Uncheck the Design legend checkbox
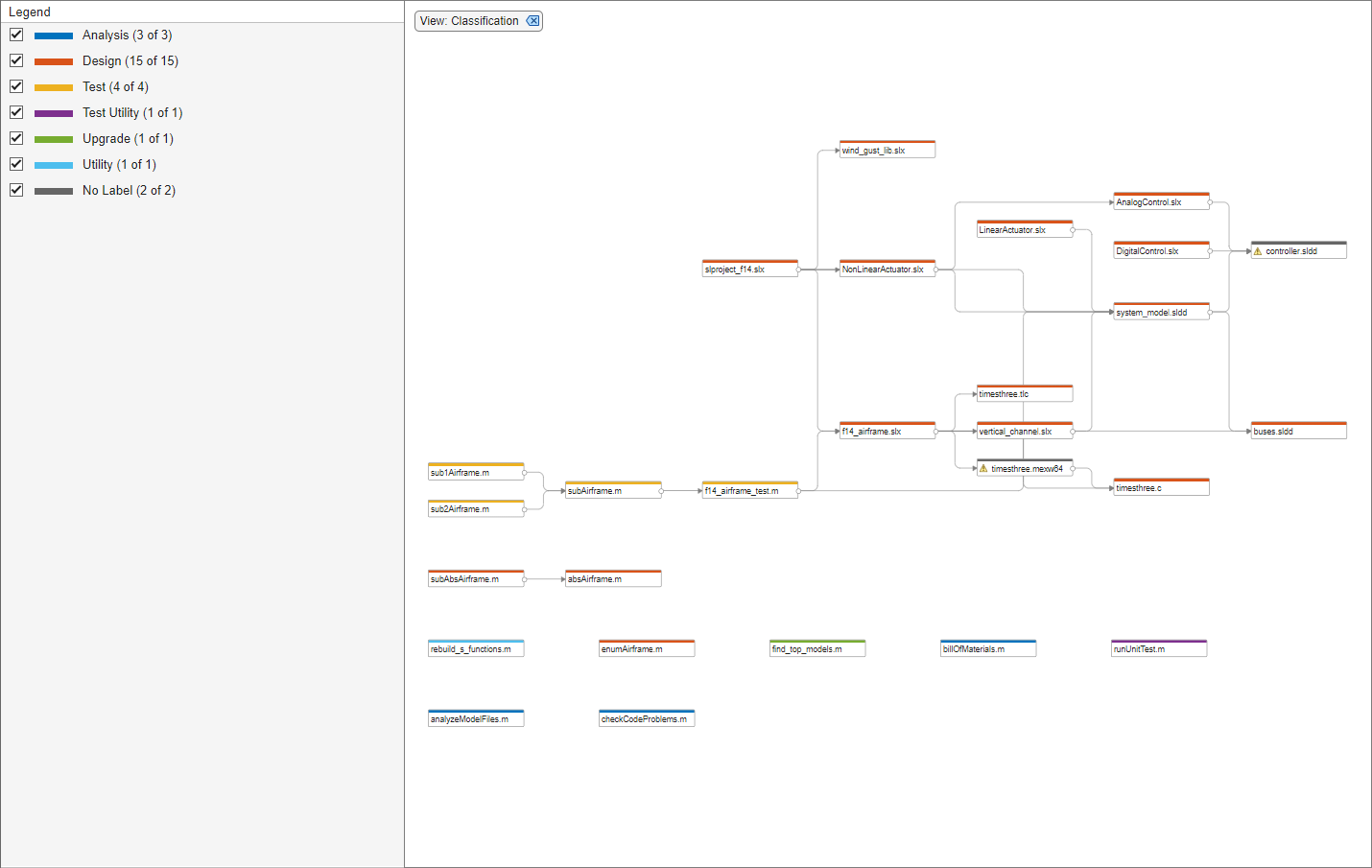1372x868 pixels. [x=15, y=59]
